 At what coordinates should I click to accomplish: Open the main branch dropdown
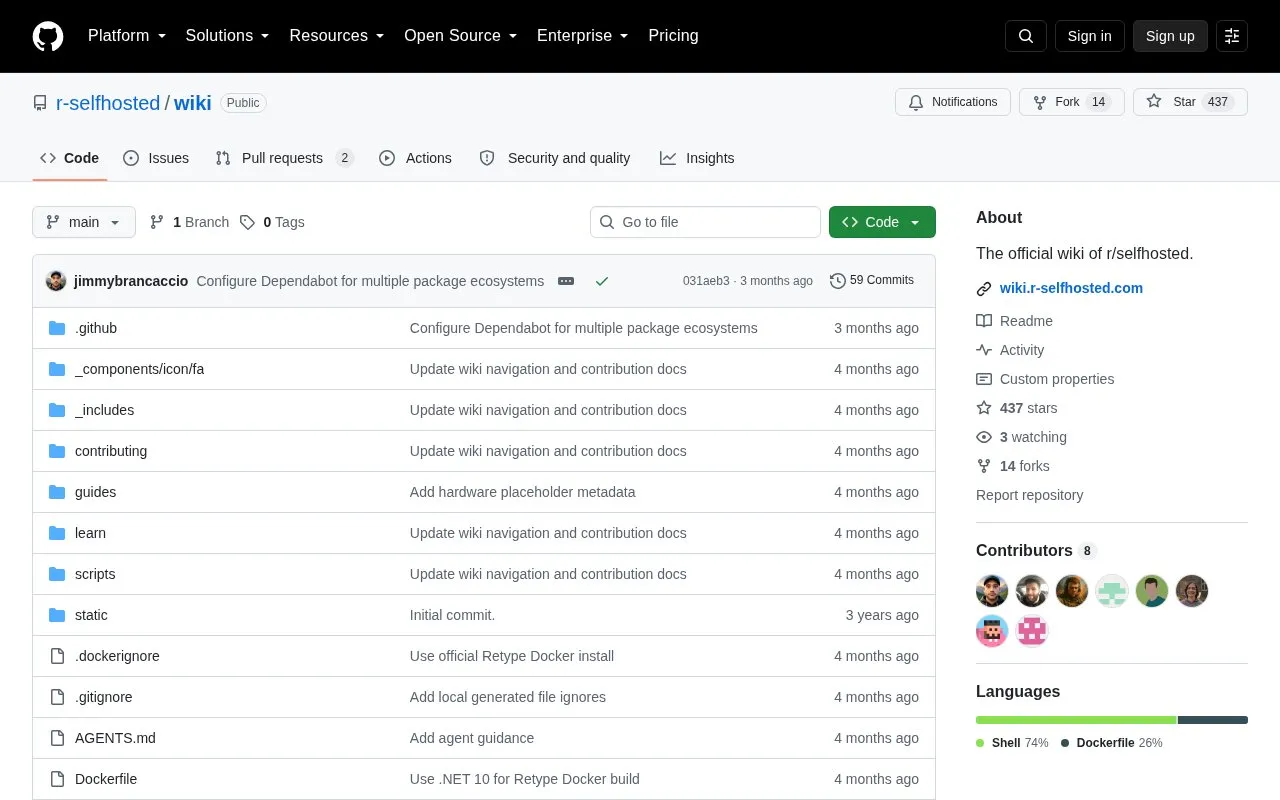tap(84, 222)
